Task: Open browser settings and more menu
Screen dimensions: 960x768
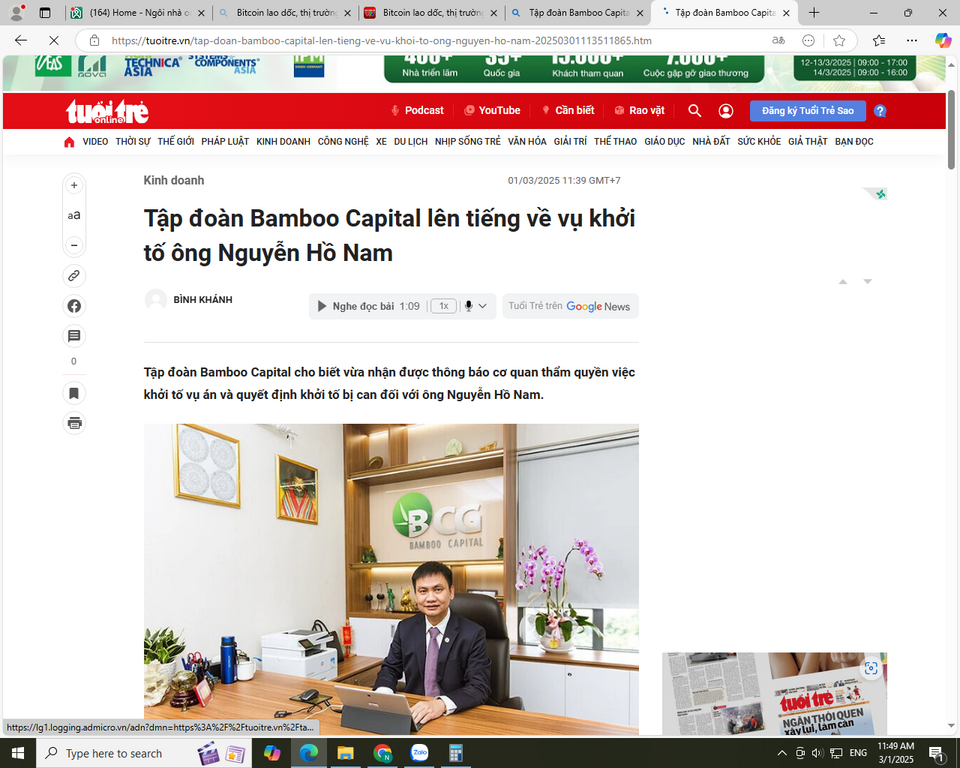Action: [x=912, y=40]
